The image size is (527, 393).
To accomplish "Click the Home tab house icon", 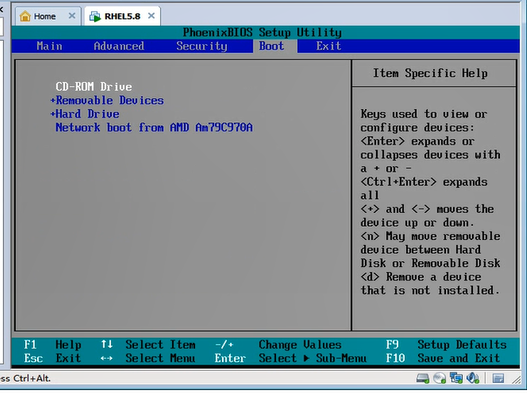I will tap(25, 16).
